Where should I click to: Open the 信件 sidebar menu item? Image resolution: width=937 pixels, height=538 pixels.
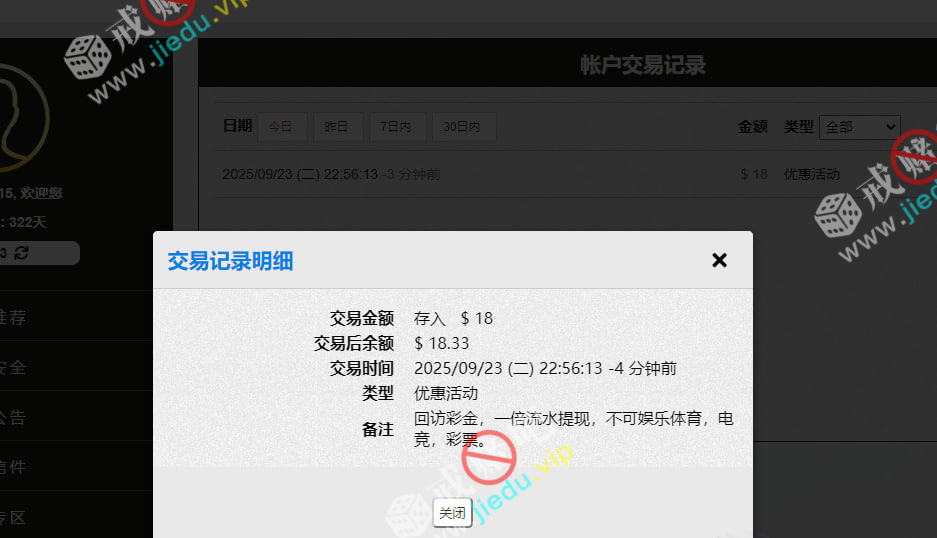tap(13, 467)
